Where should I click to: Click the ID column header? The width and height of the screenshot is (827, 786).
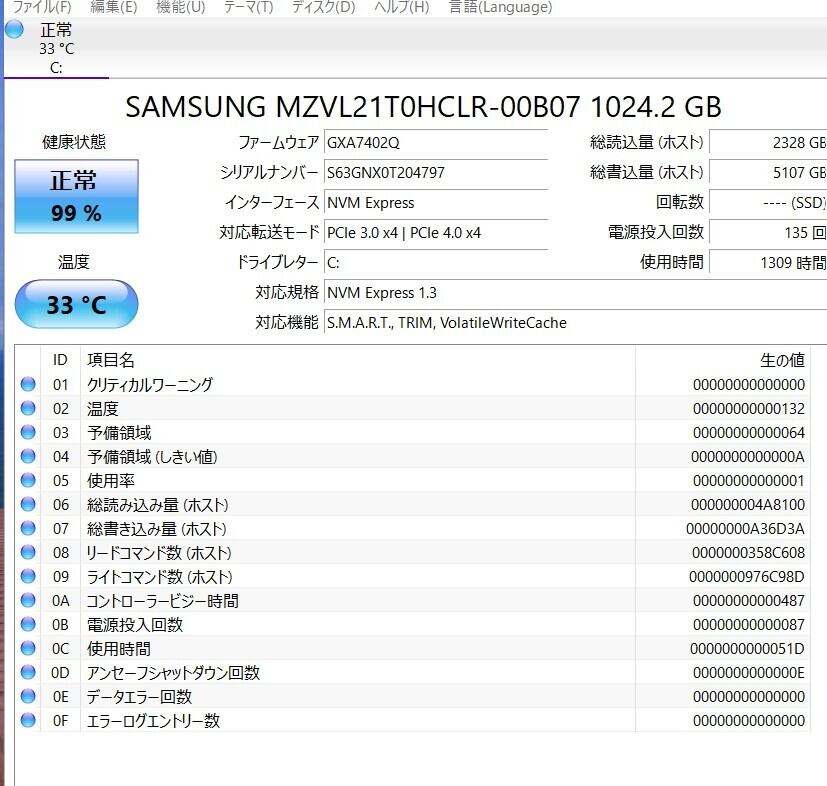tap(60, 360)
